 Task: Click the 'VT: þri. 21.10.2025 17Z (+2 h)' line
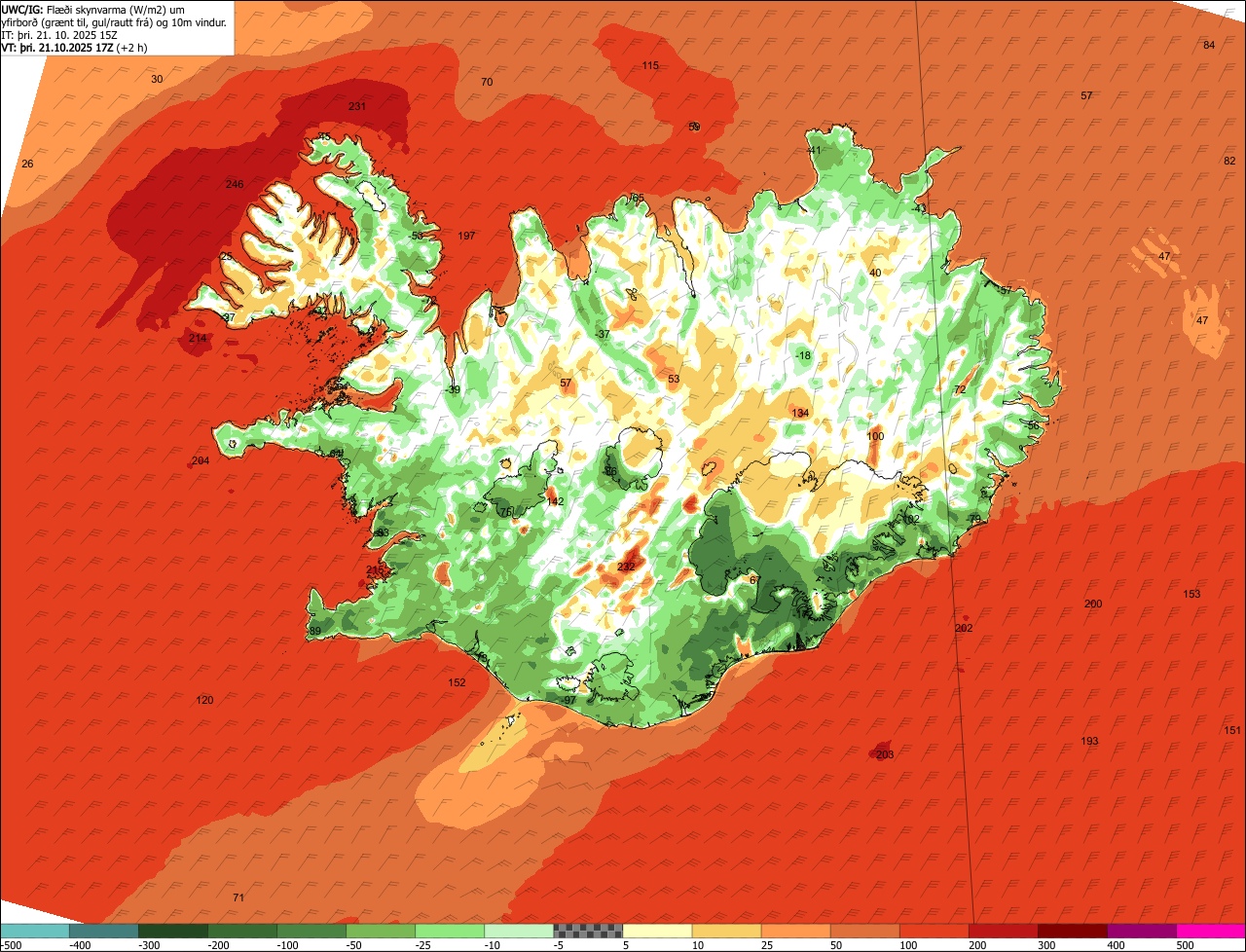coord(73,48)
